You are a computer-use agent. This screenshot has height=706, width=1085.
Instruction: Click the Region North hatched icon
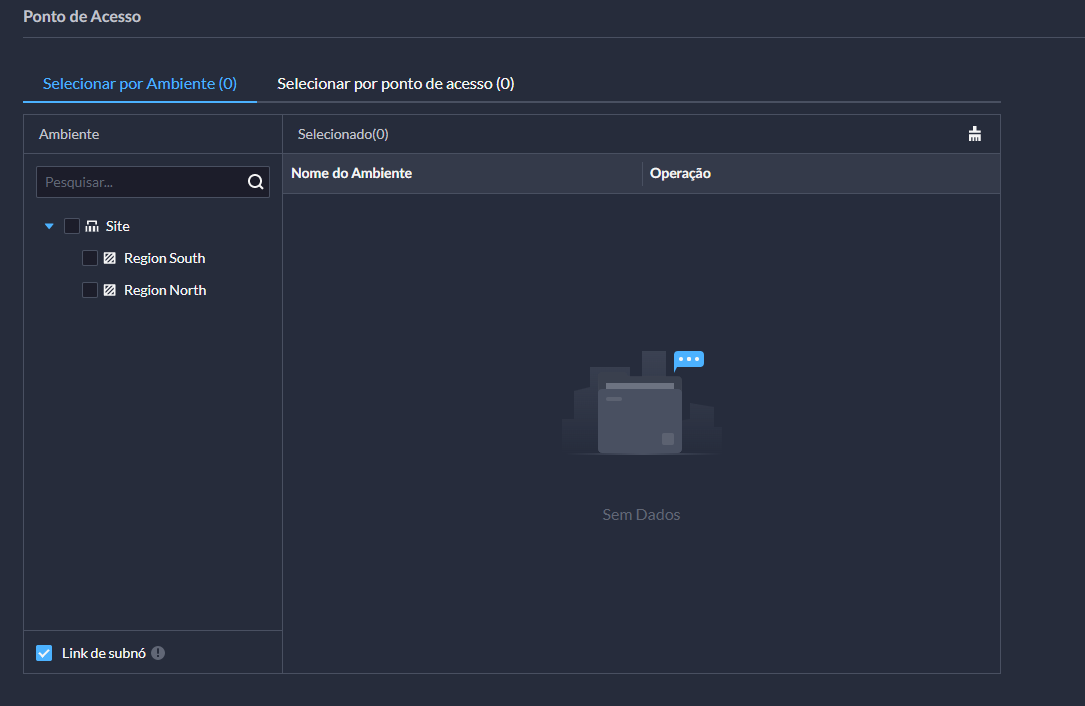coord(109,290)
